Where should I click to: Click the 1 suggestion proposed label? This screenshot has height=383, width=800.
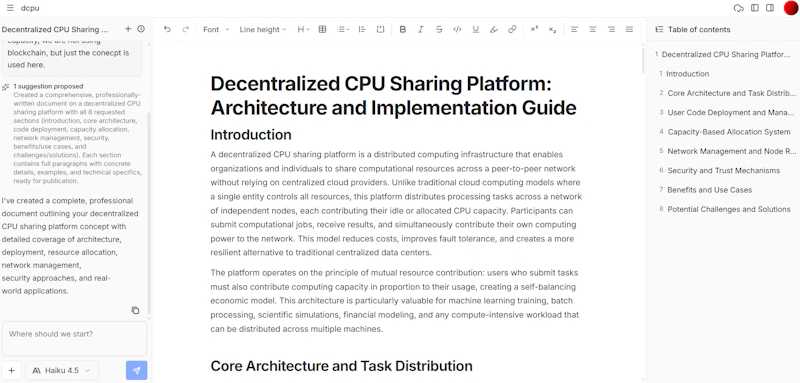click(48, 87)
